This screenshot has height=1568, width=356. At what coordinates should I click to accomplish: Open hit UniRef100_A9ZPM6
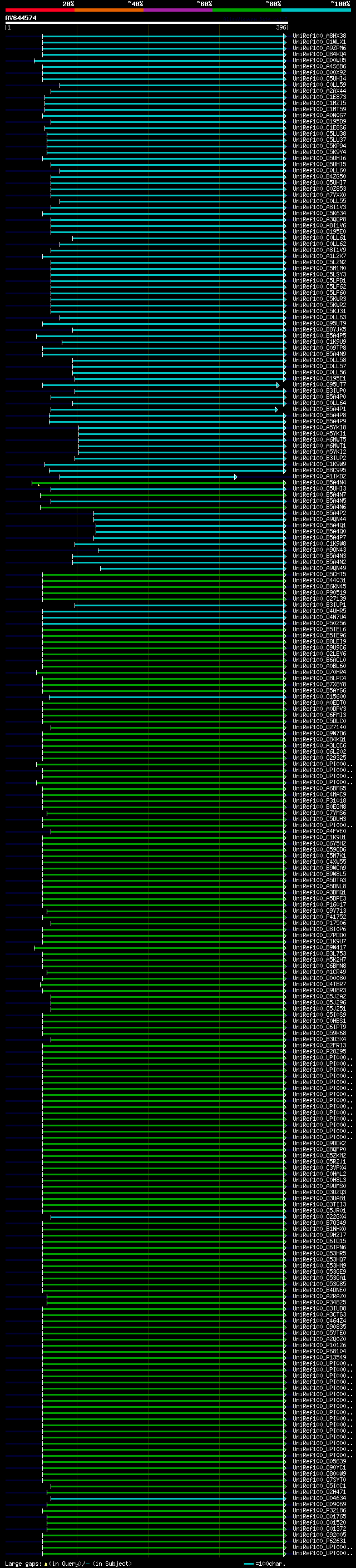pos(319,48)
